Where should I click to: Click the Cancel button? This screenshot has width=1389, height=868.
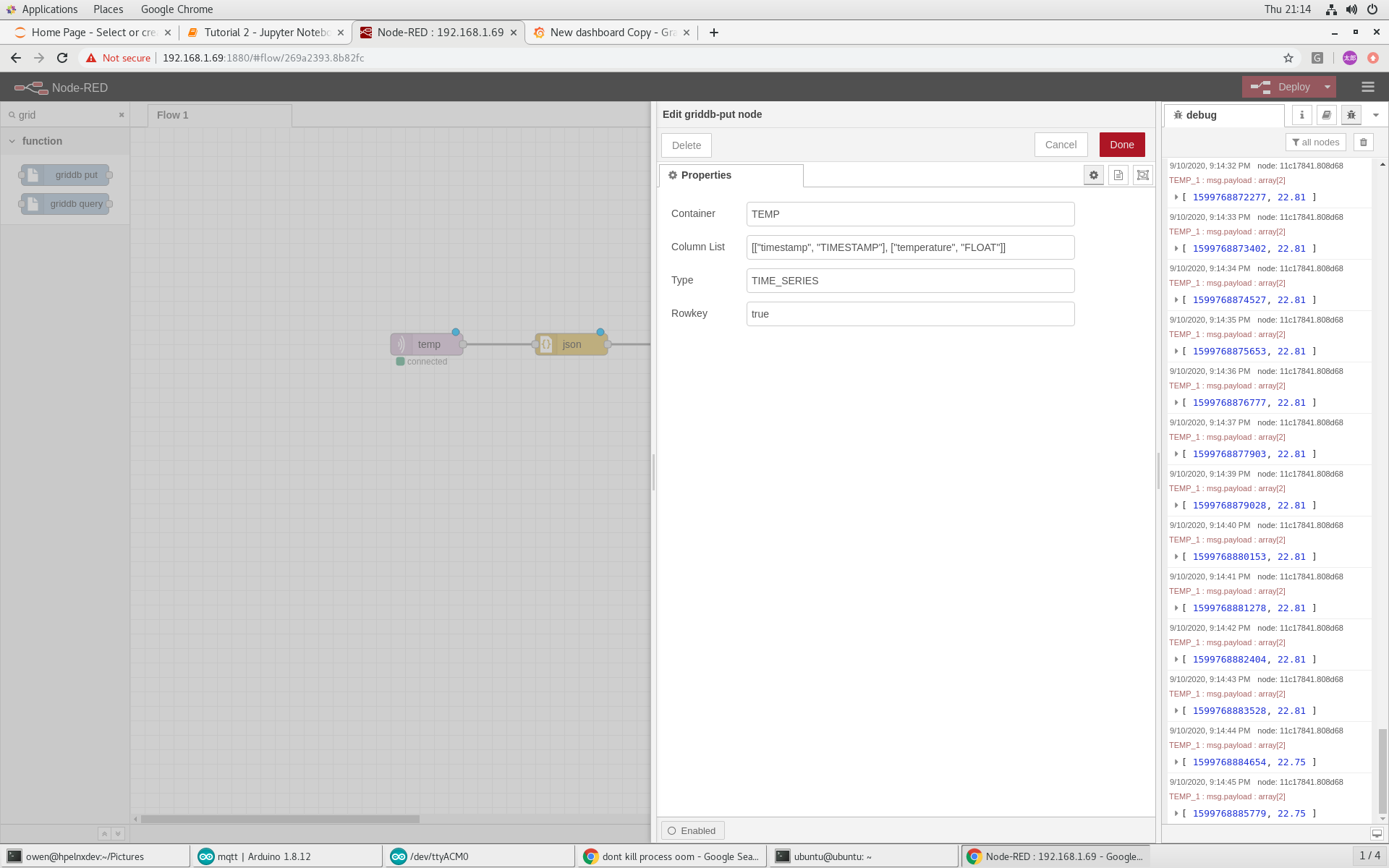pyautogui.click(x=1060, y=145)
